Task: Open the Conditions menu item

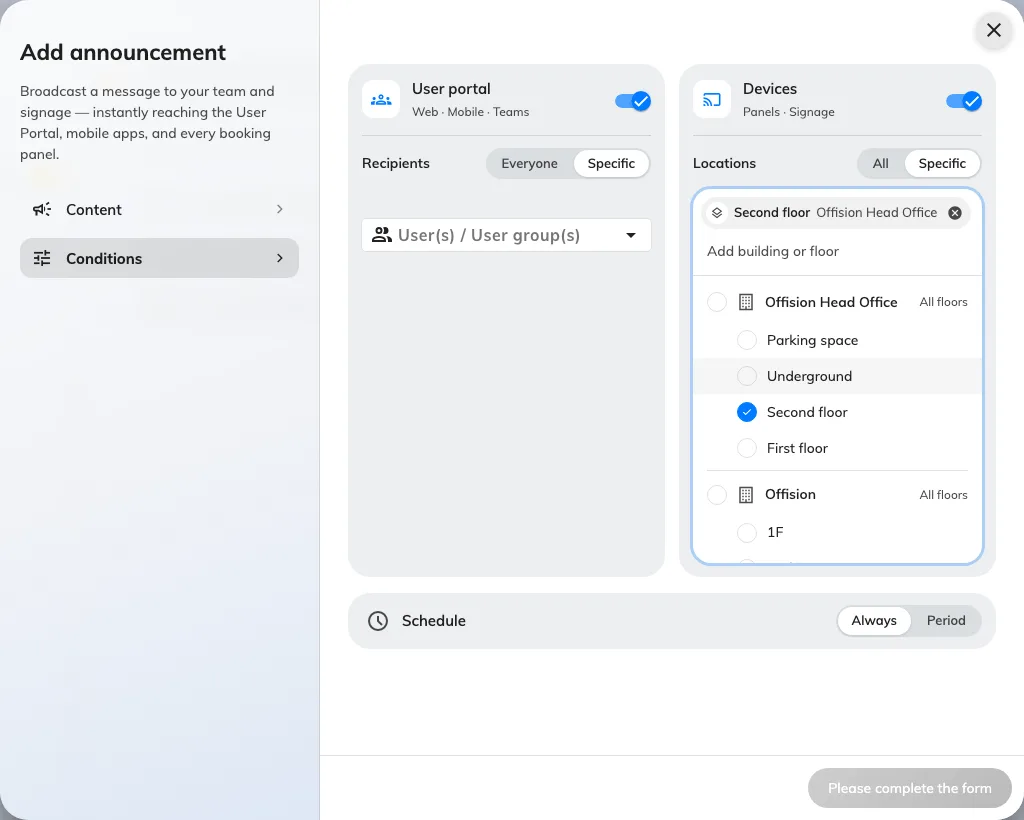Action: (159, 259)
